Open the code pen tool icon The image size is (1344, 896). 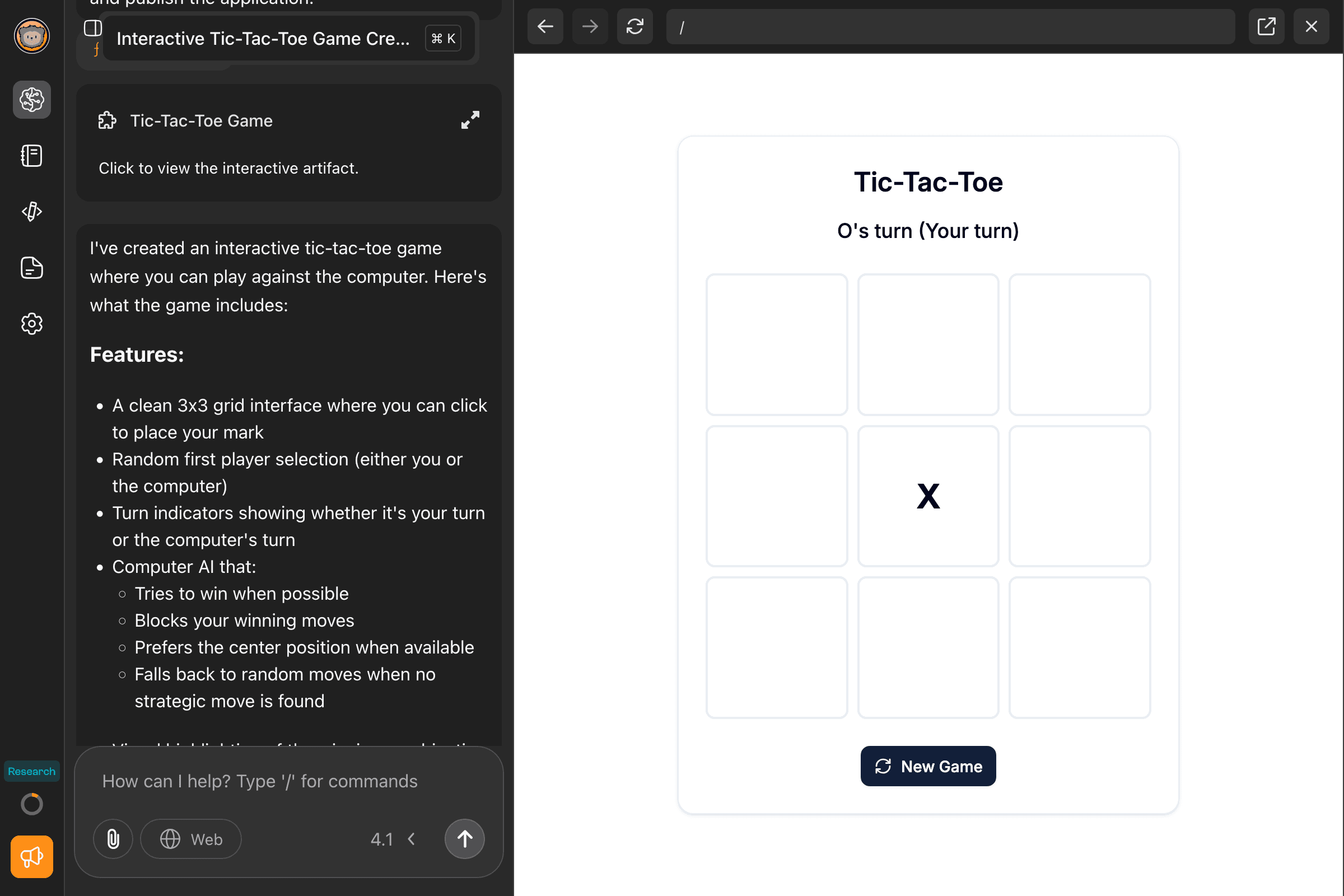pos(32,212)
